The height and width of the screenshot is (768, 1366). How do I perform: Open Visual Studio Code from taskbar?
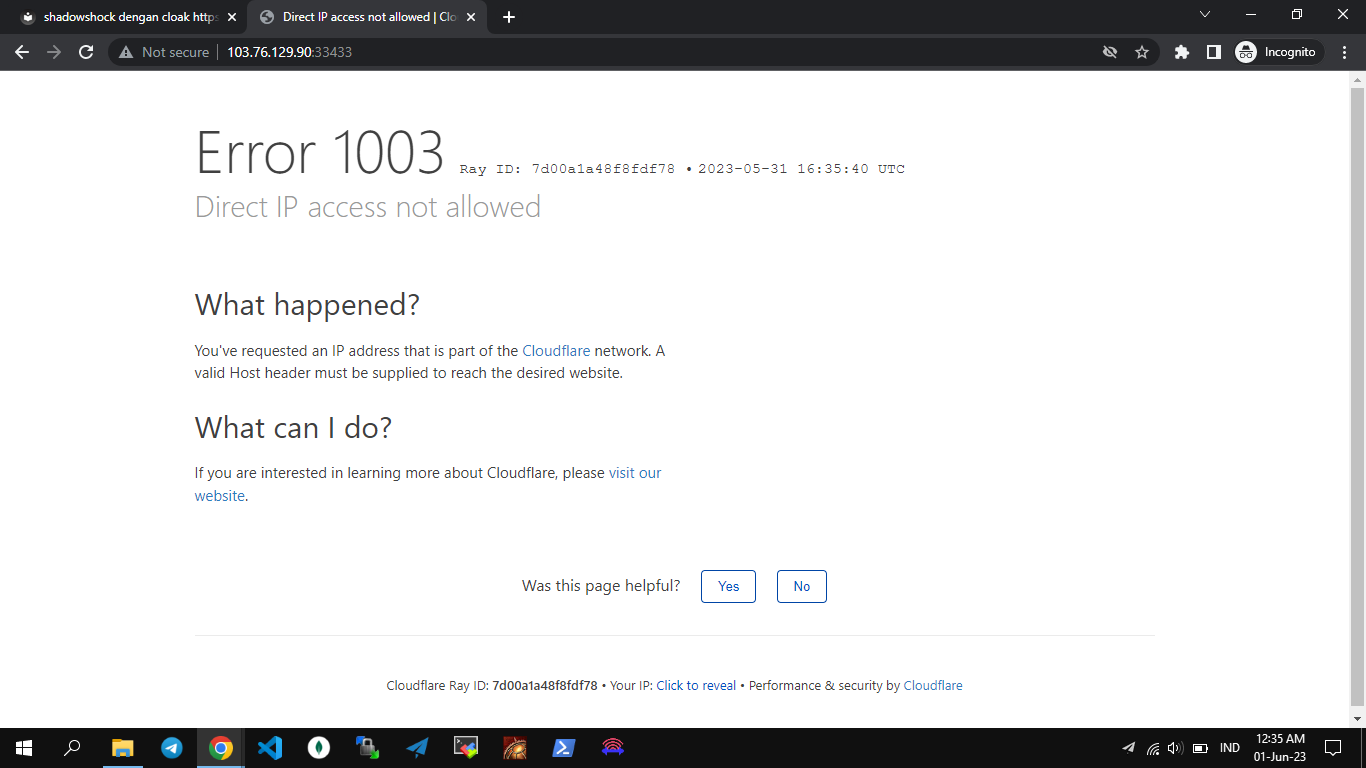[x=270, y=747]
